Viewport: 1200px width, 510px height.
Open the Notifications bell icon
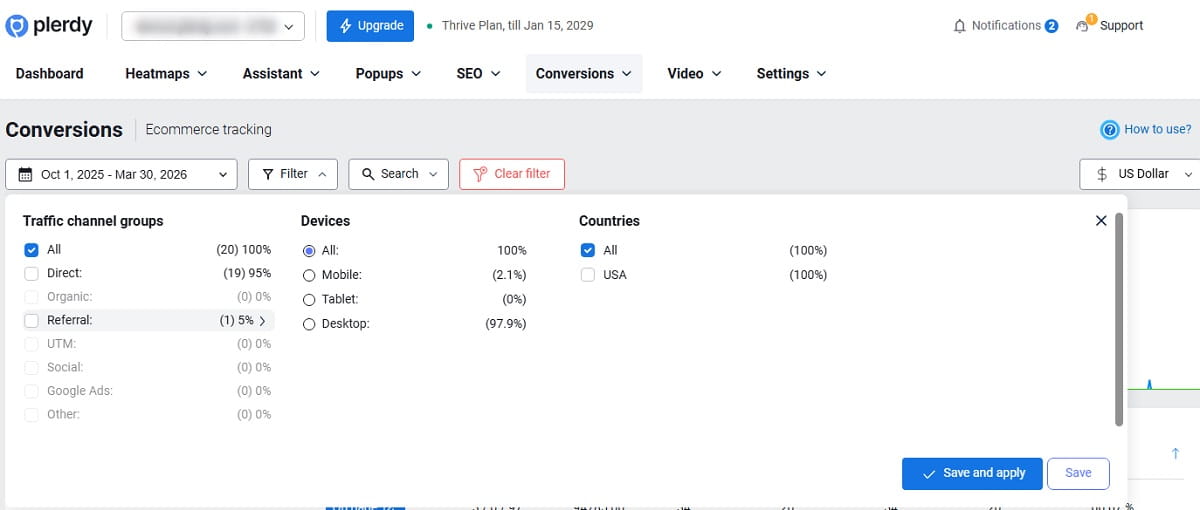(960, 26)
